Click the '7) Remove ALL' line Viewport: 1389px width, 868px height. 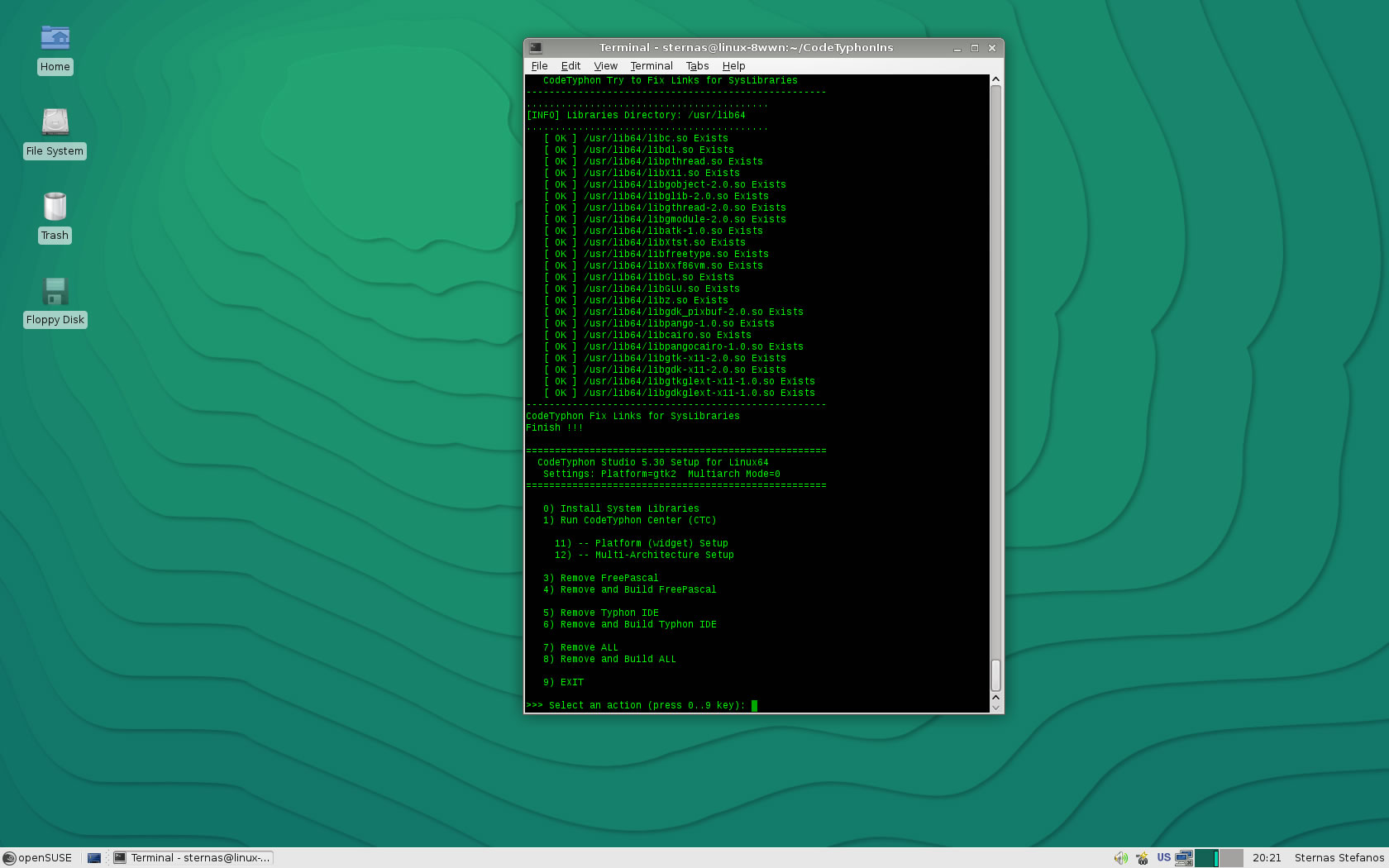coord(580,648)
